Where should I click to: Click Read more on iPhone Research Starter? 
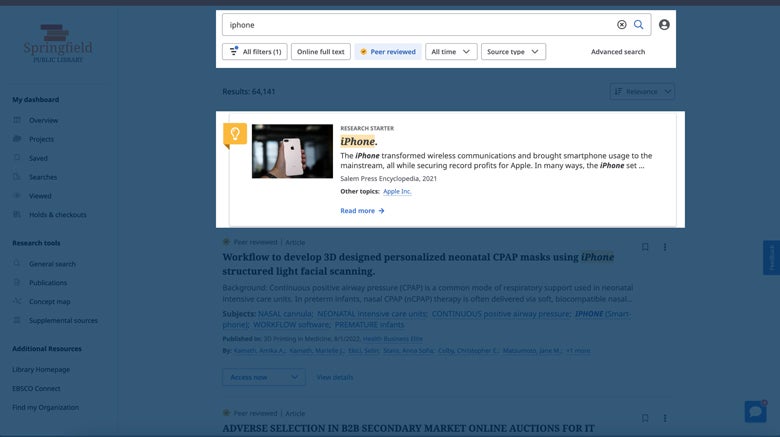pyautogui.click(x=362, y=211)
